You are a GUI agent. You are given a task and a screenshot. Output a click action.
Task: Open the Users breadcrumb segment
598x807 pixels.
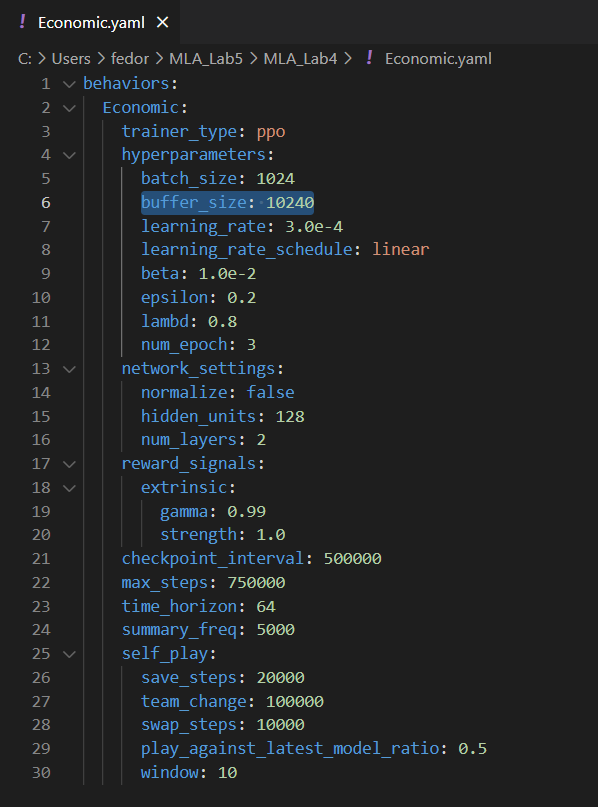point(71,59)
